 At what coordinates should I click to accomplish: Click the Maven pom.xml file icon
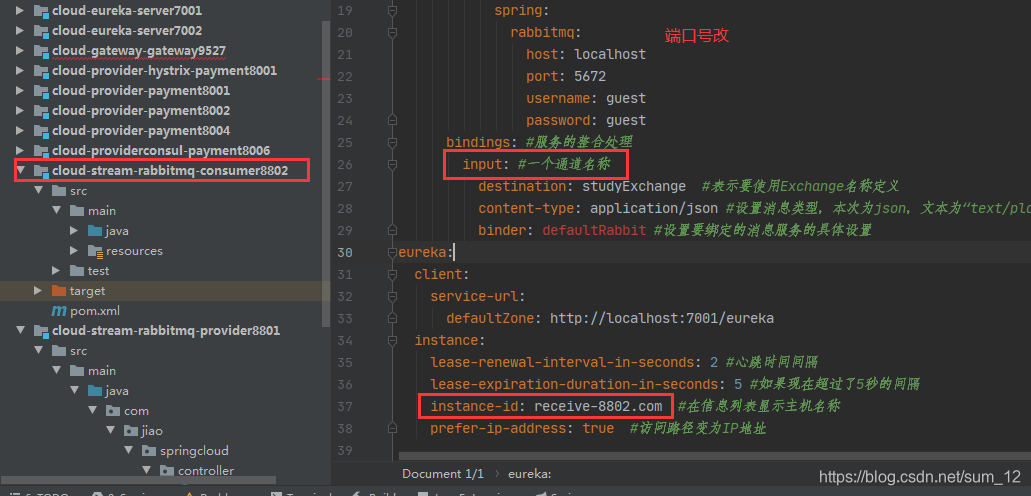coord(59,310)
